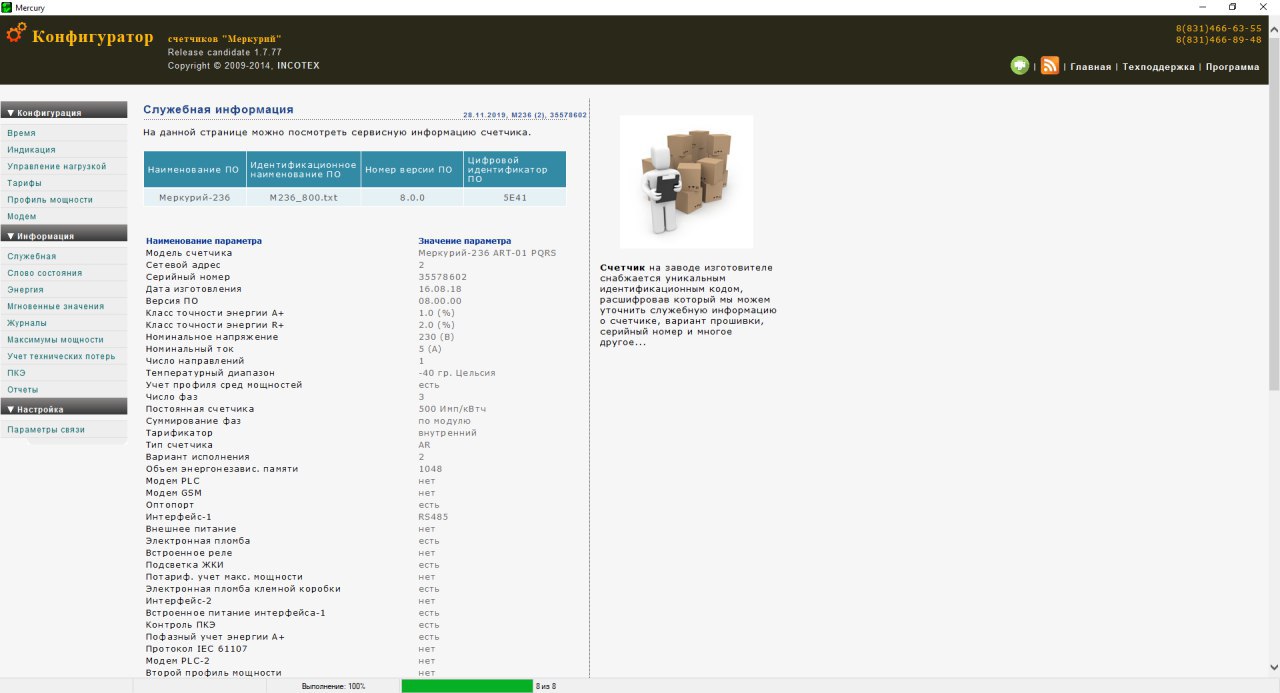Open Модем in the sidebar
1280x693 pixels.
[21, 216]
